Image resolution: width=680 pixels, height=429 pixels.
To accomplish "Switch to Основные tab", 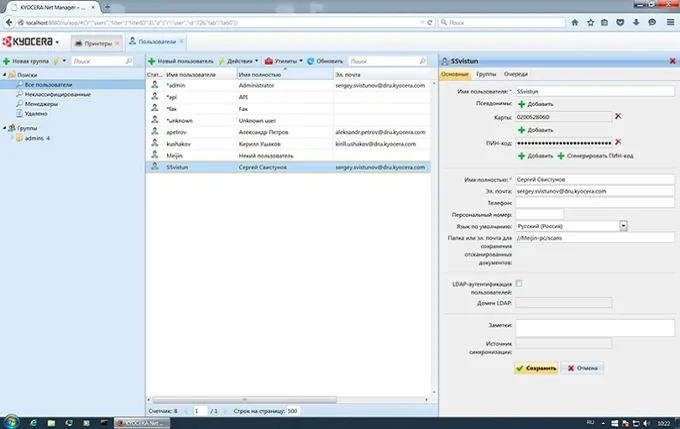I will 454,74.
